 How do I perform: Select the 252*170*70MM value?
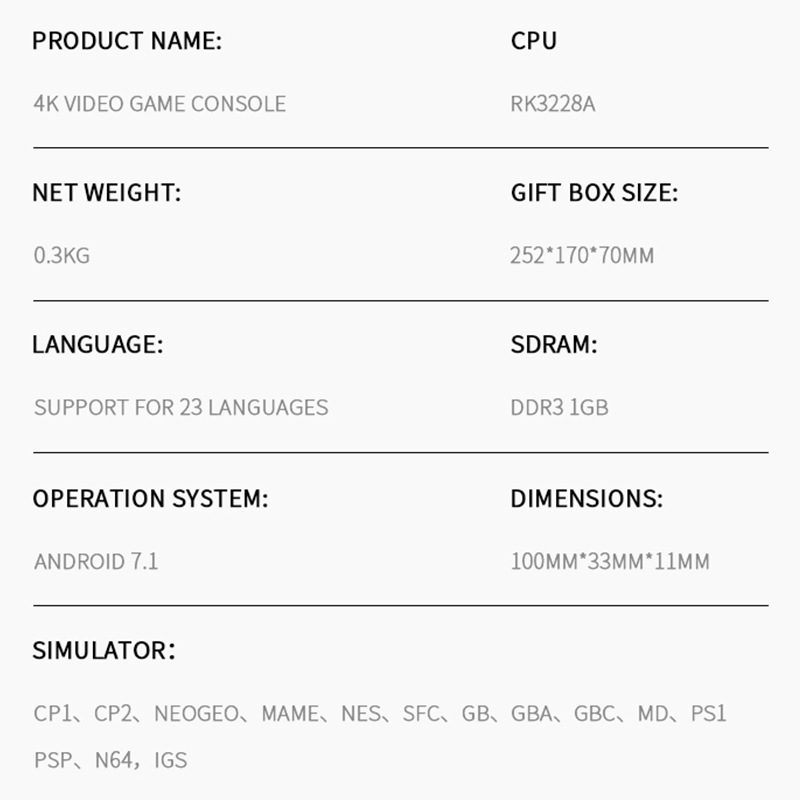[x=582, y=256]
